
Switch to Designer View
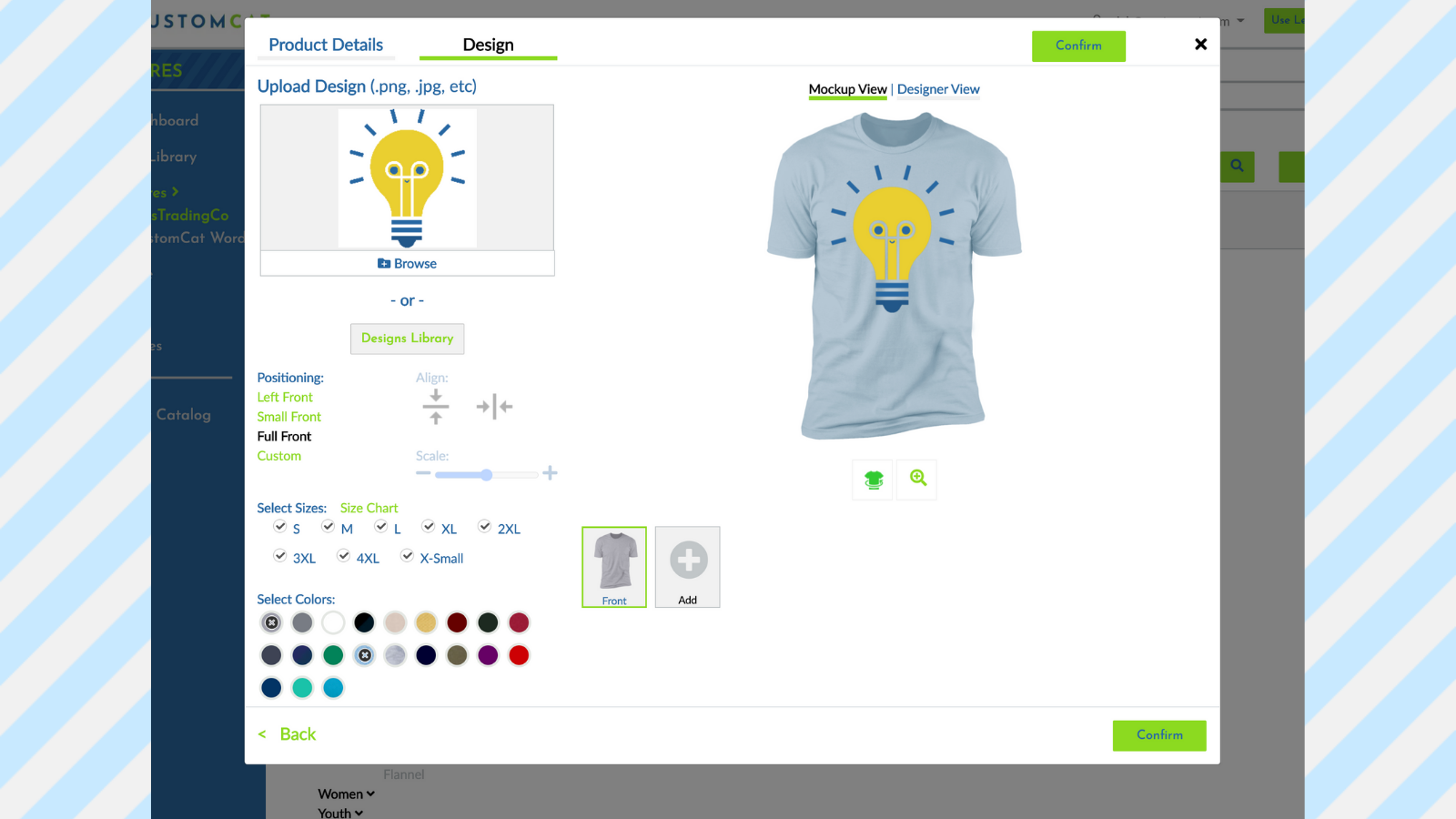(x=938, y=89)
